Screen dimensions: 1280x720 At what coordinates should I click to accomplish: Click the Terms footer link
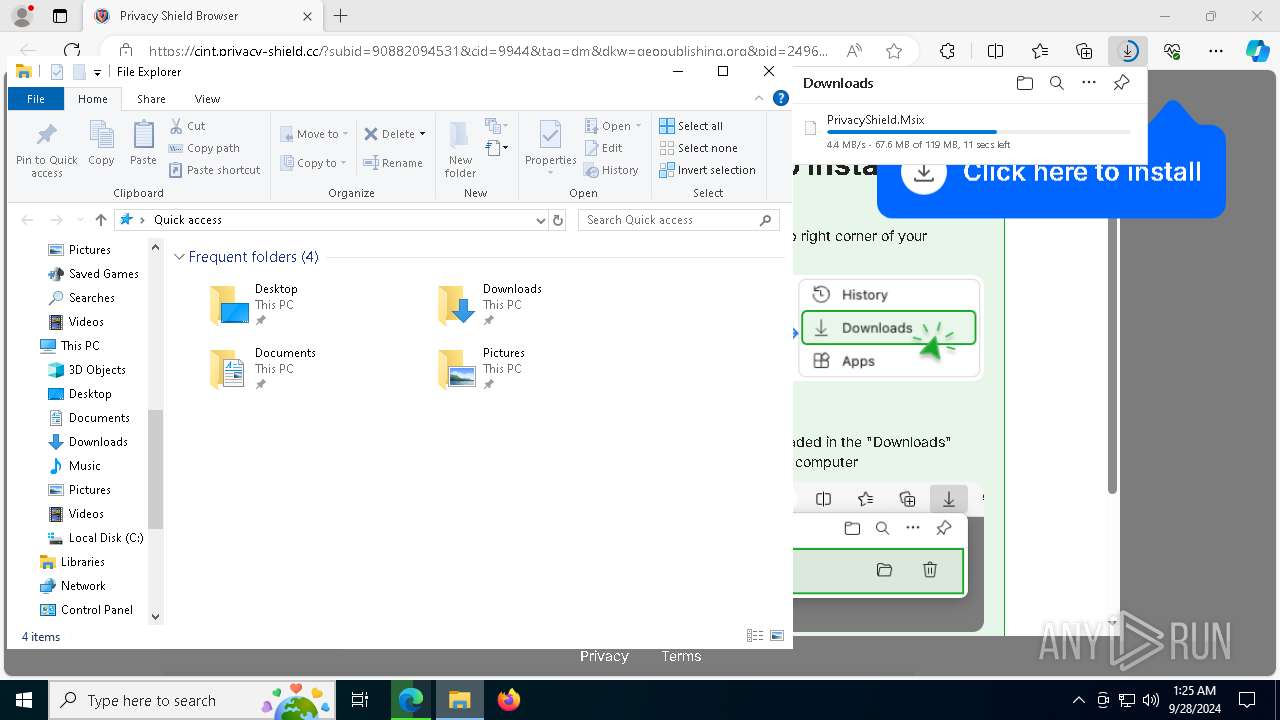681,656
